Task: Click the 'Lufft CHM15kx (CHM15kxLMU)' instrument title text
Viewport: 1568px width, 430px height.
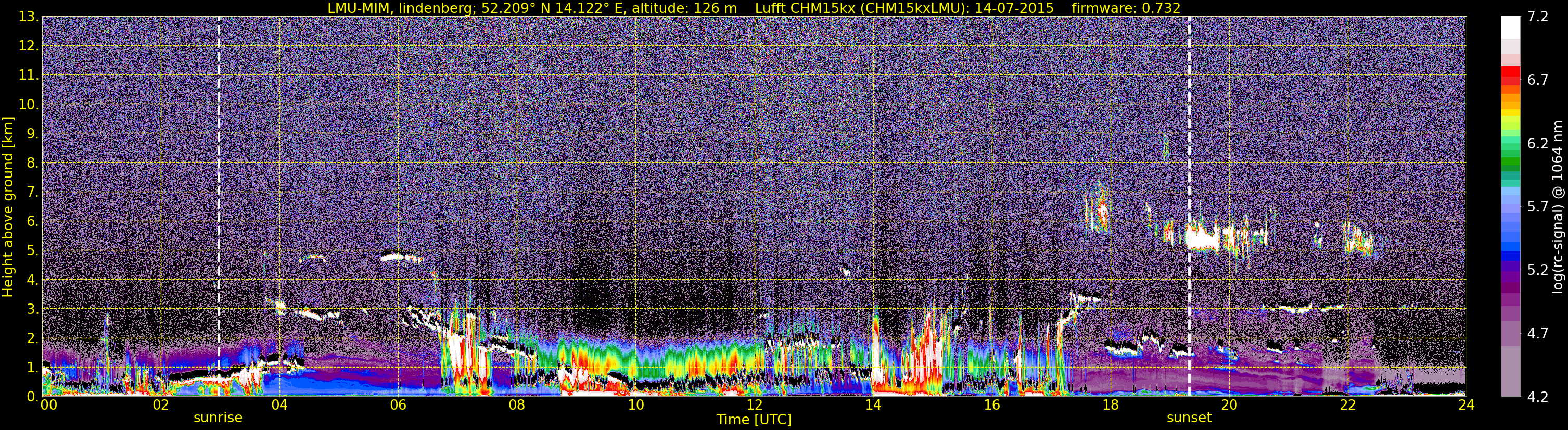Action: click(x=861, y=8)
